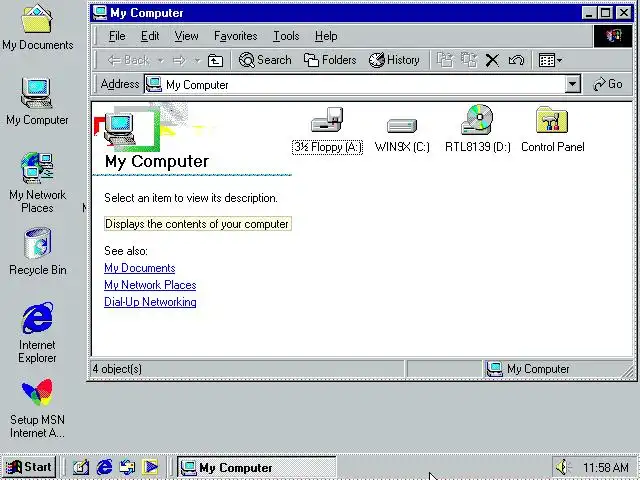Screen dimensions: 640x480
Task: Open the Back history dropdown arrow
Action: (x=161, y=60)
